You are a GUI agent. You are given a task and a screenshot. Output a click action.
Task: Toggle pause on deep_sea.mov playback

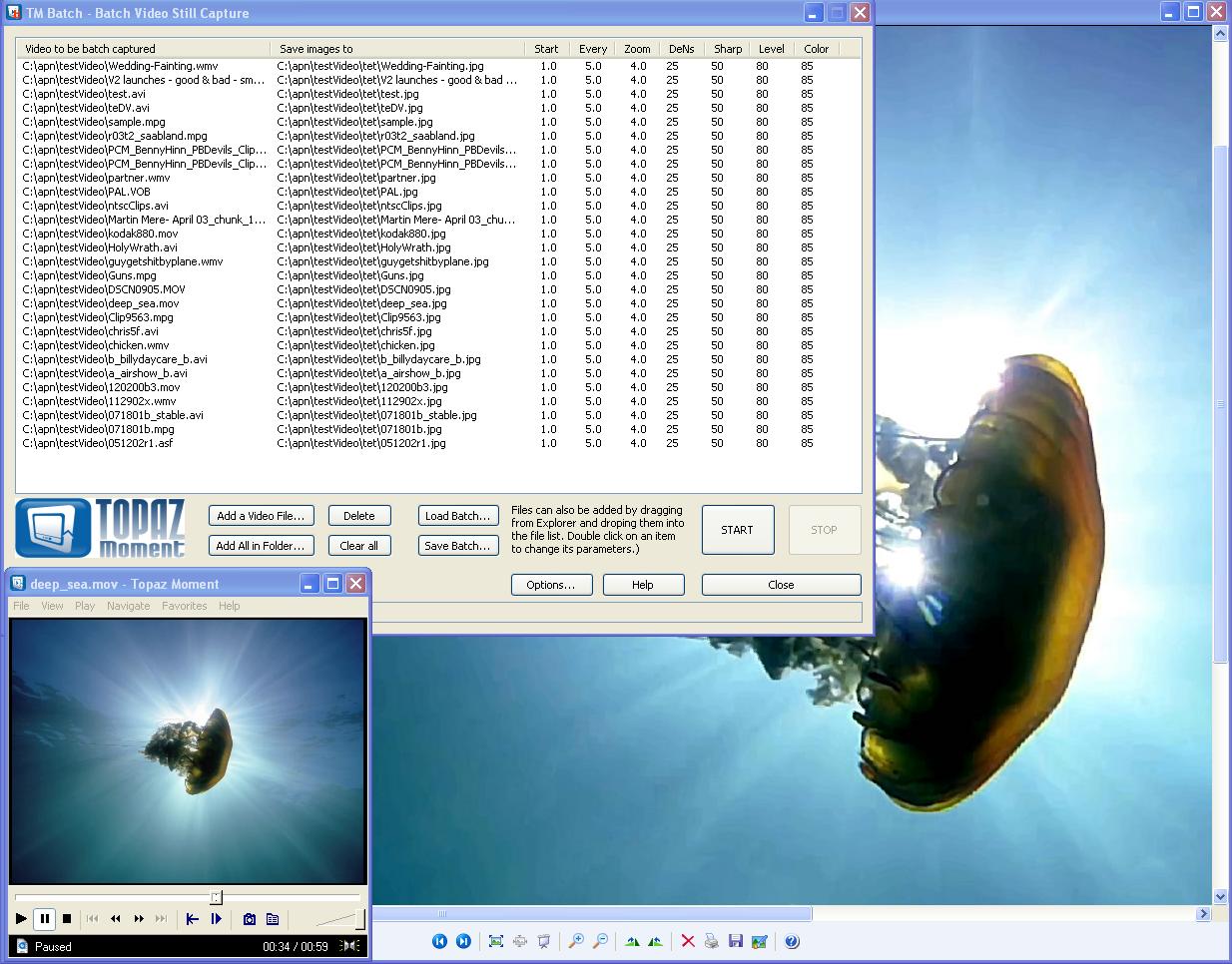tap(45, 919)
